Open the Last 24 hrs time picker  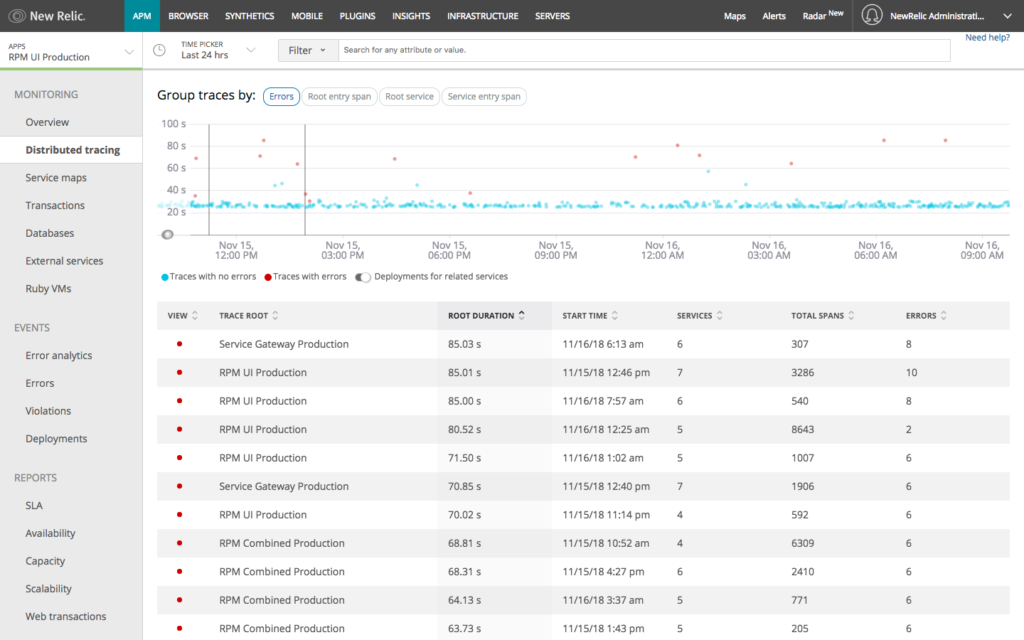pyautogui.click(x=217, y=50)
